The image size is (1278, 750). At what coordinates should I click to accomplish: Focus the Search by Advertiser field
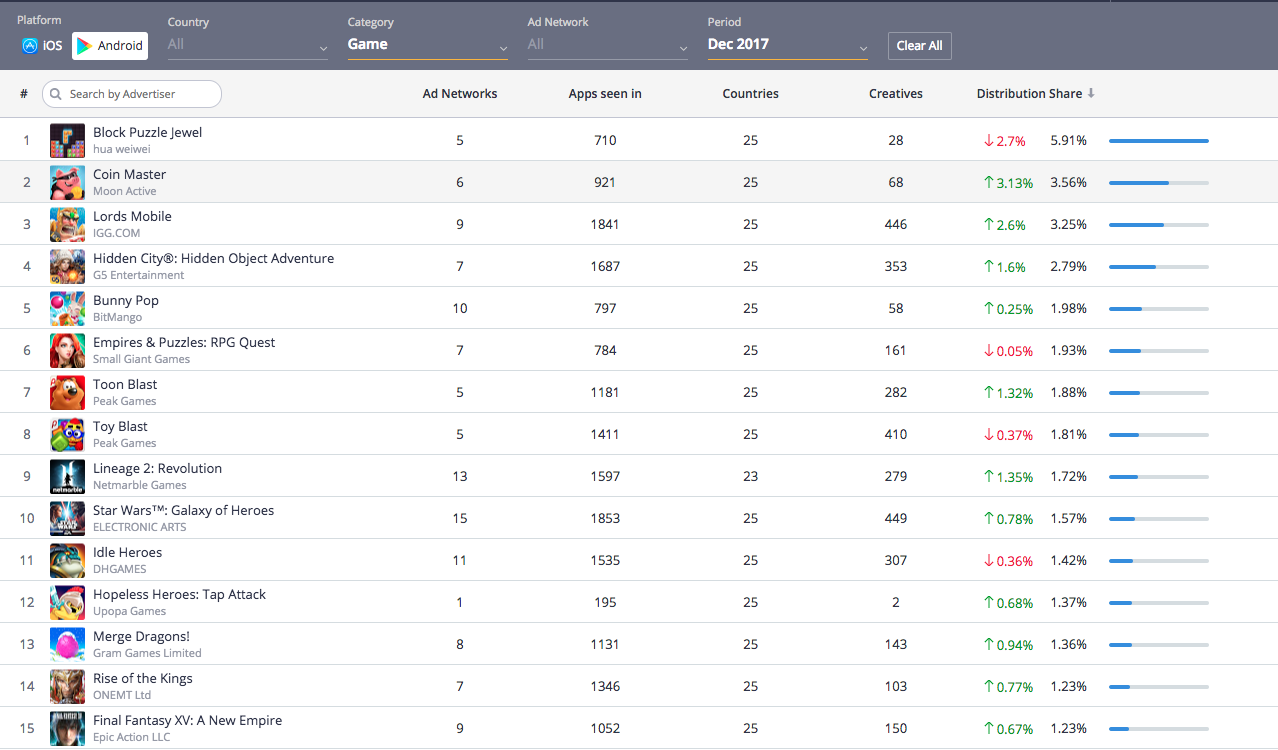point(132,94)
